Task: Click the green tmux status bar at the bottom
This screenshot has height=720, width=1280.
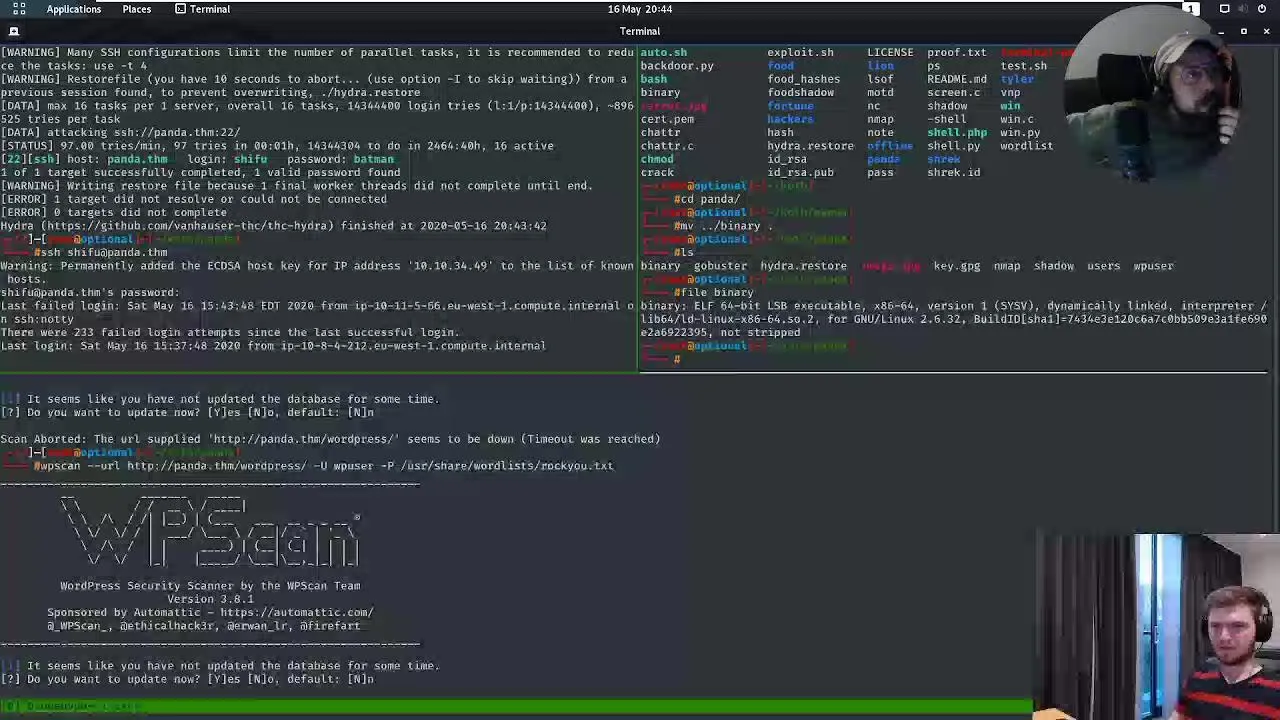Action: 516,706
